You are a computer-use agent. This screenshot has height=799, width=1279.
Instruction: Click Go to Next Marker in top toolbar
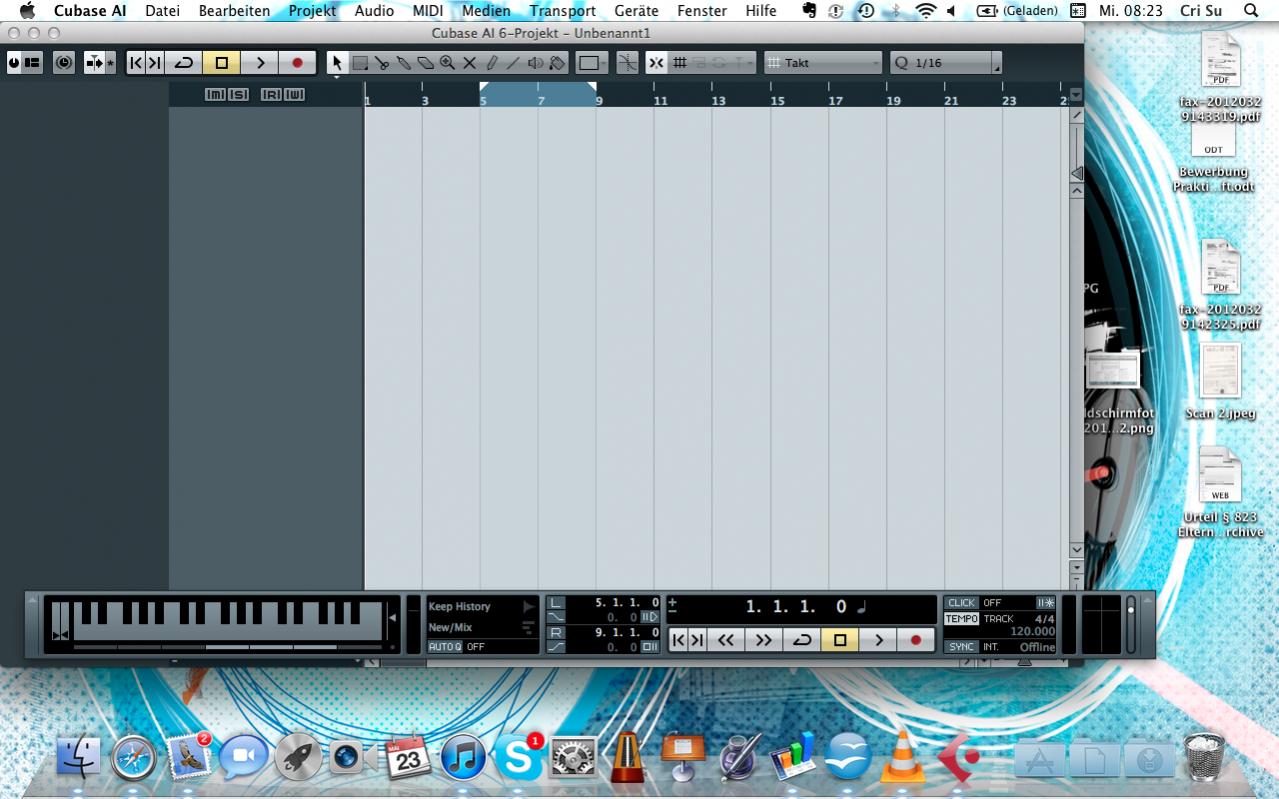click(154, 63)
